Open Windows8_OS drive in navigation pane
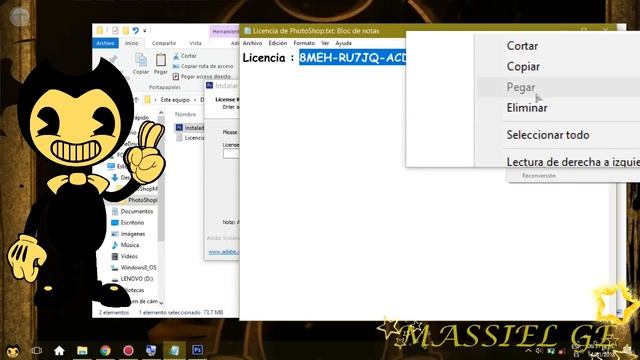The height and width of the screenshot is (360, 640). click(133, 267)
